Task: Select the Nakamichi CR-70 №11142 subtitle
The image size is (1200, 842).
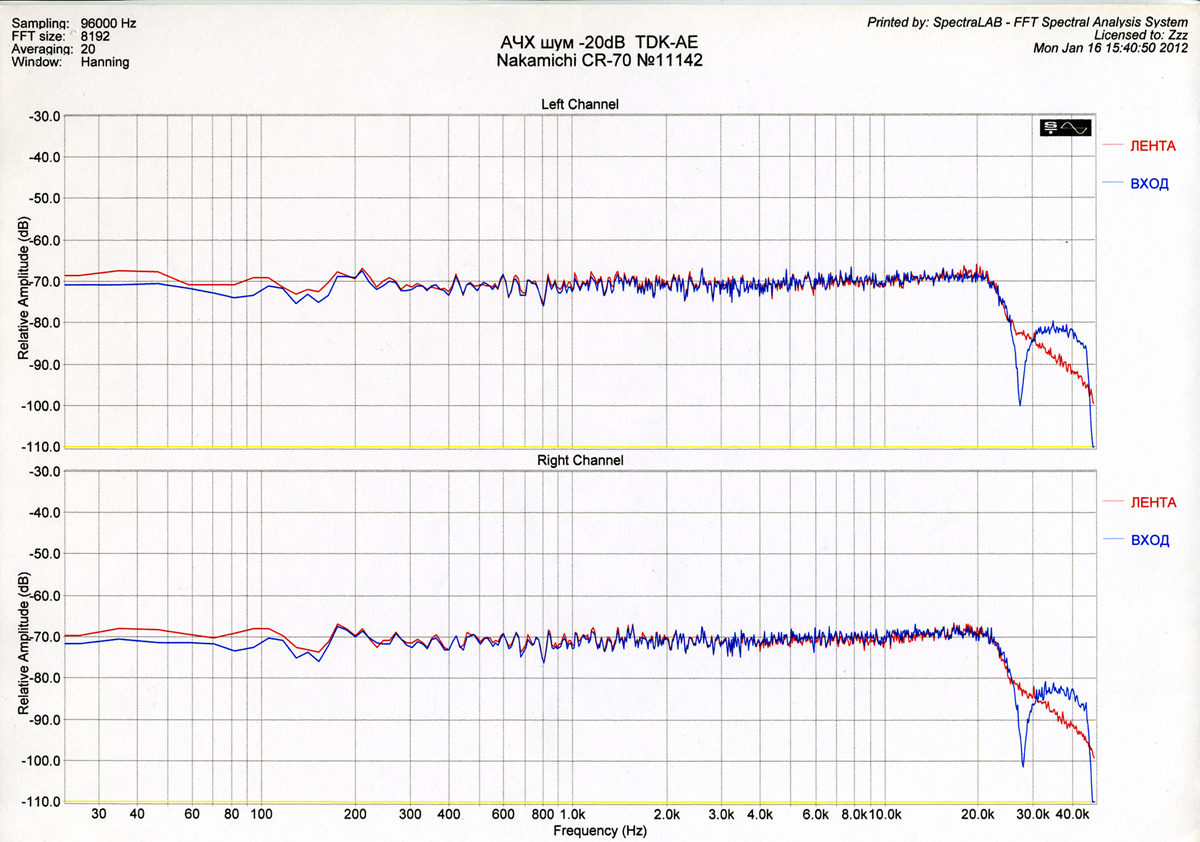Action: 597,61
